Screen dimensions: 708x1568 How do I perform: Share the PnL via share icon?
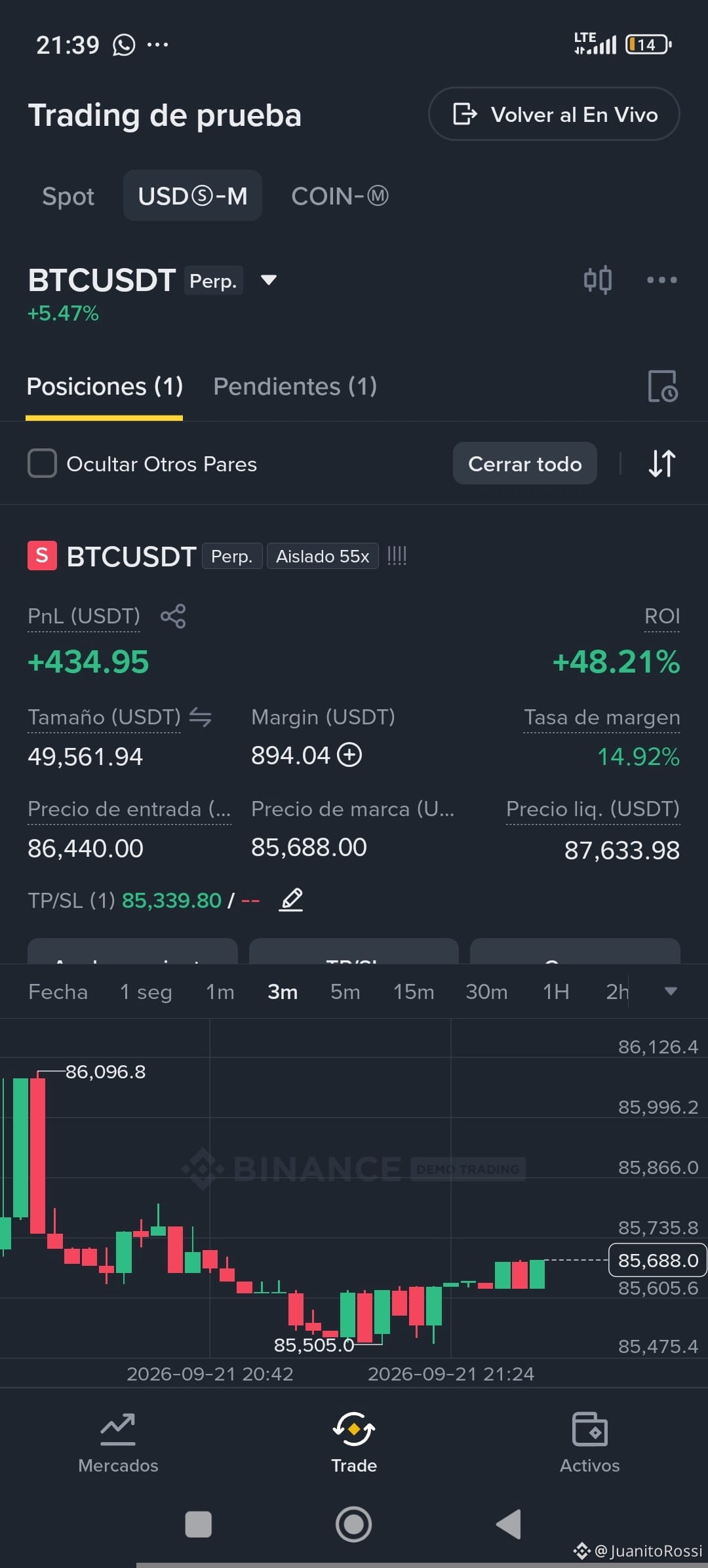[173, 616]
